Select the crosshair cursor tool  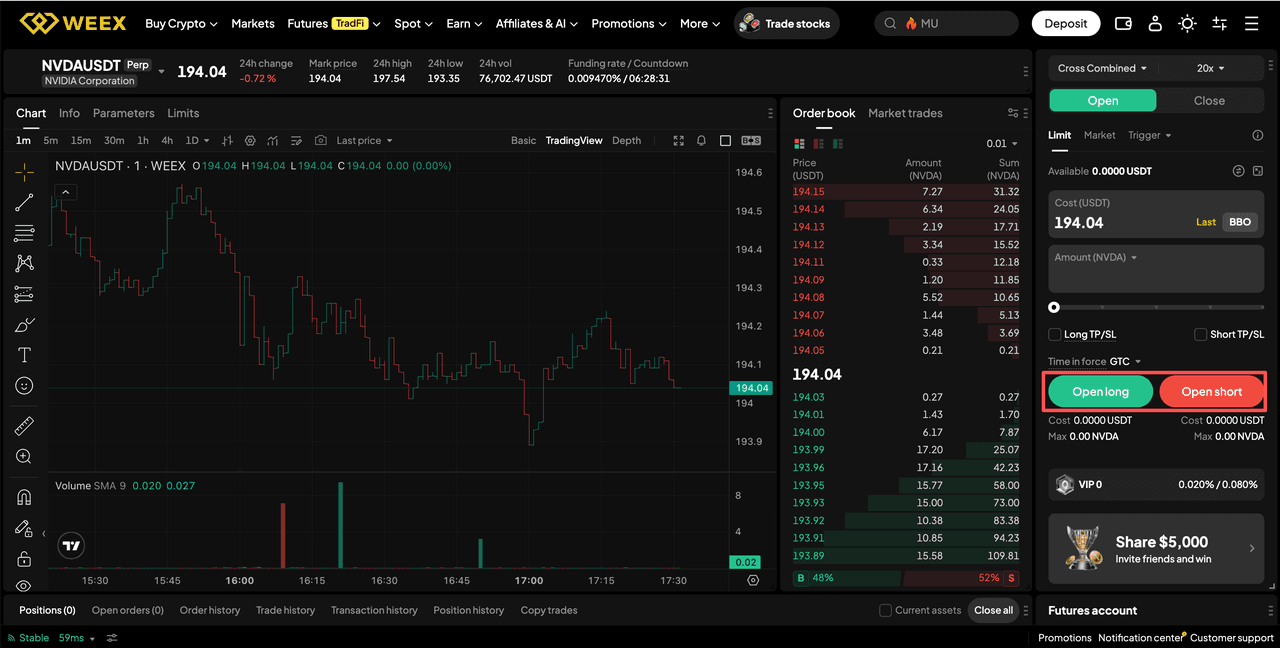24,172
